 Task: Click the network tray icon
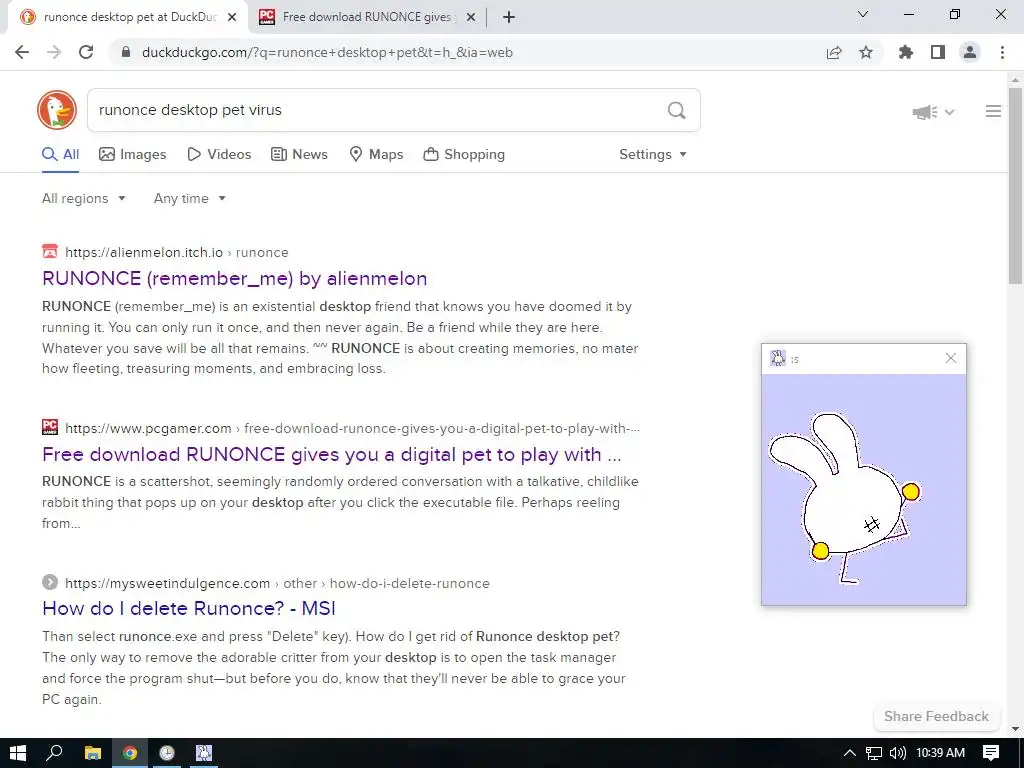(x=874, y=753)
